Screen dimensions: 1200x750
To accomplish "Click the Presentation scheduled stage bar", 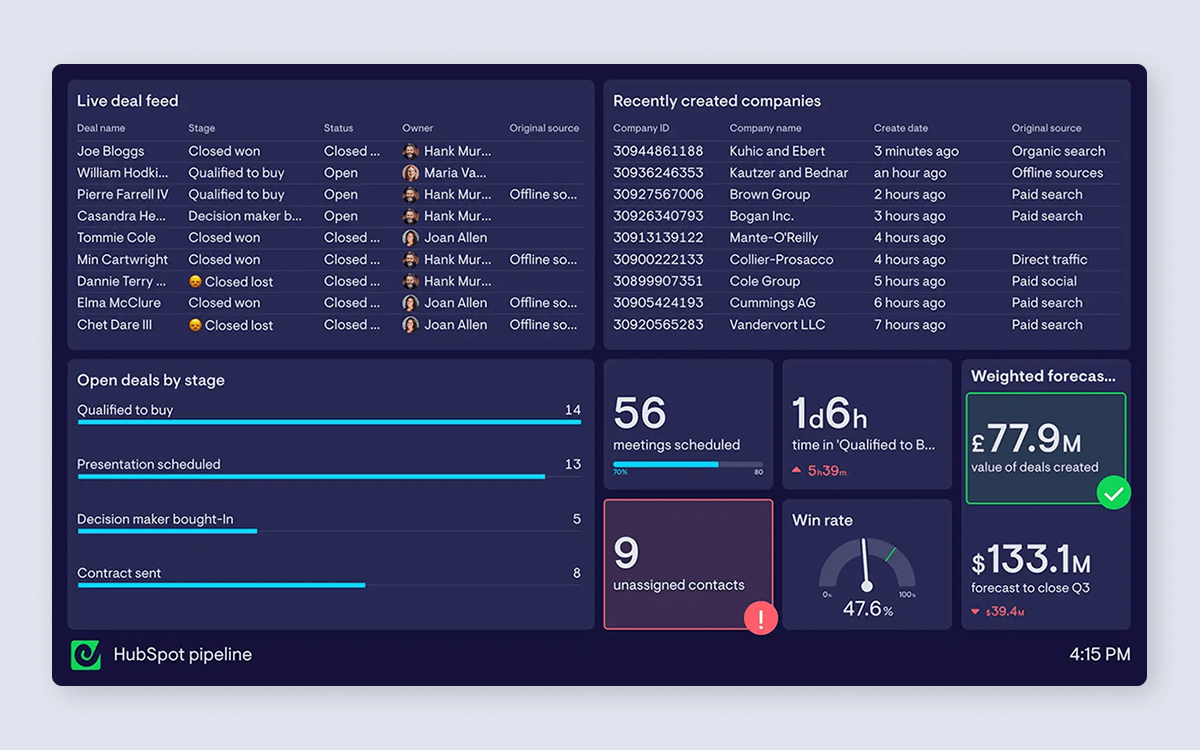I will coord(311,477).
